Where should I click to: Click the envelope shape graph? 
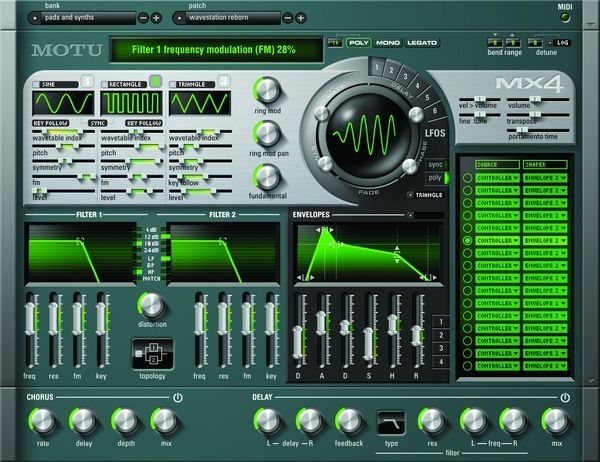(368, 253)
